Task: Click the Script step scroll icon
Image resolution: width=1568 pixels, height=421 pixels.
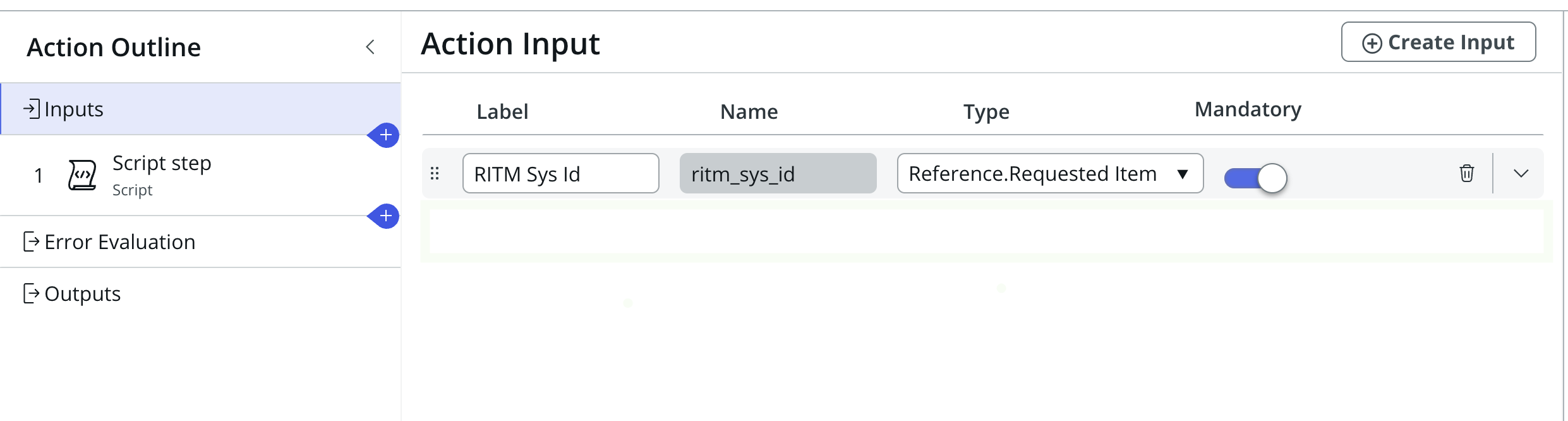Action: 82,175
